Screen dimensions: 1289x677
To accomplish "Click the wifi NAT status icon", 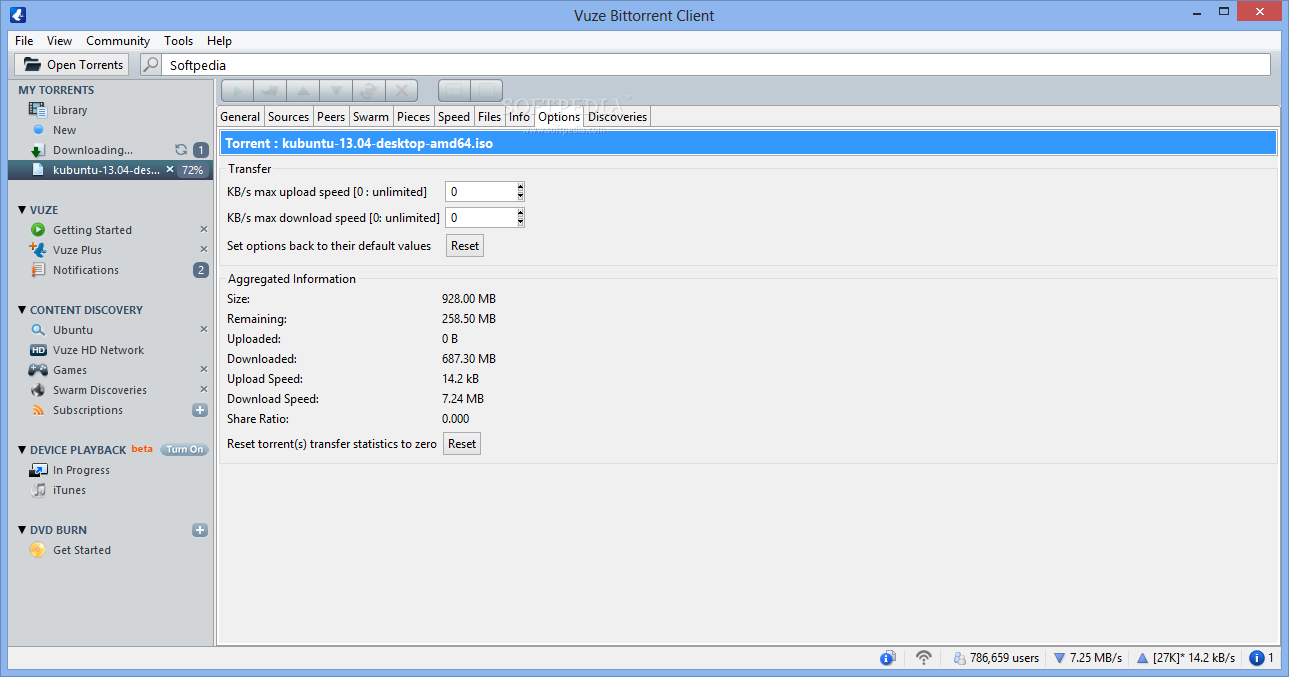I will pos(924,658).
